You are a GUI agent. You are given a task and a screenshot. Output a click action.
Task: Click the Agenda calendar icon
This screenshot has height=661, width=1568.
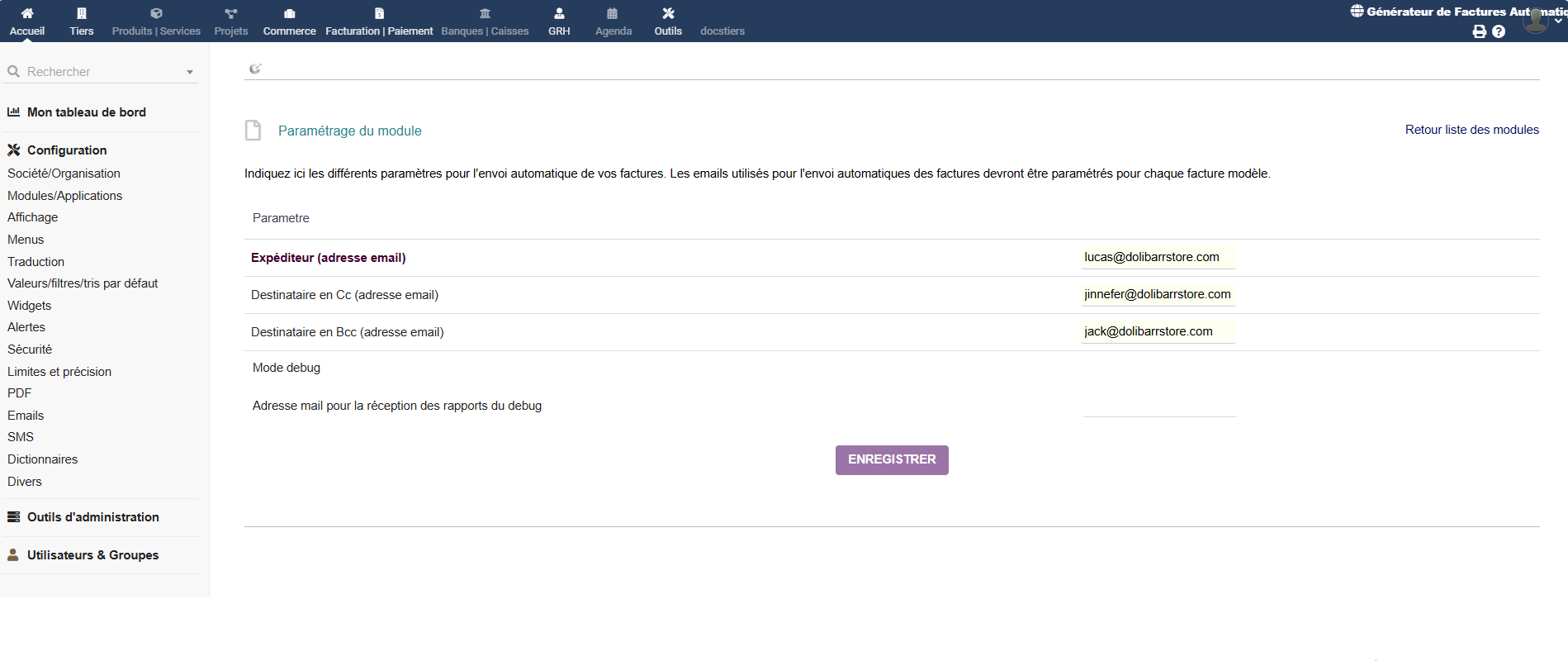coord(613,13)
